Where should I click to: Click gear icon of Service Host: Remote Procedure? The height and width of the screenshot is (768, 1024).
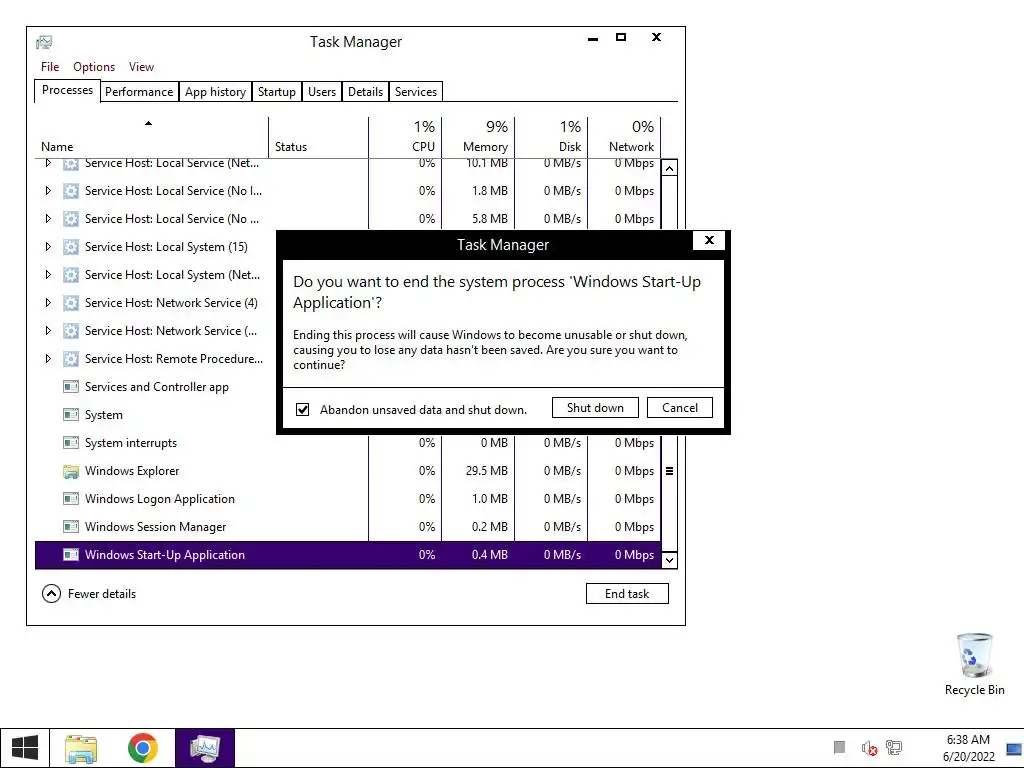[71, 359]
